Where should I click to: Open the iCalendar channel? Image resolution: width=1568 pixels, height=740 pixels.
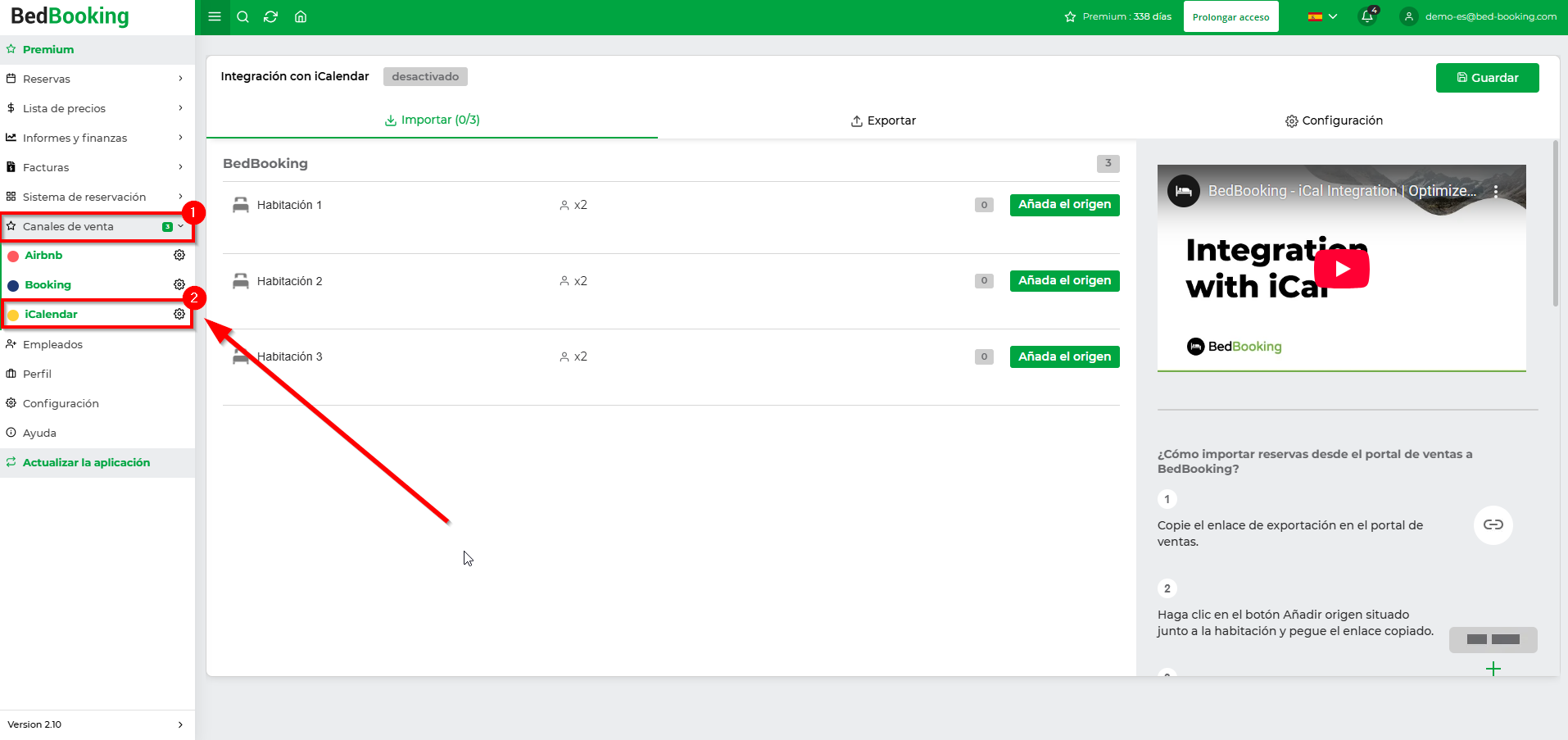(51, 314)
